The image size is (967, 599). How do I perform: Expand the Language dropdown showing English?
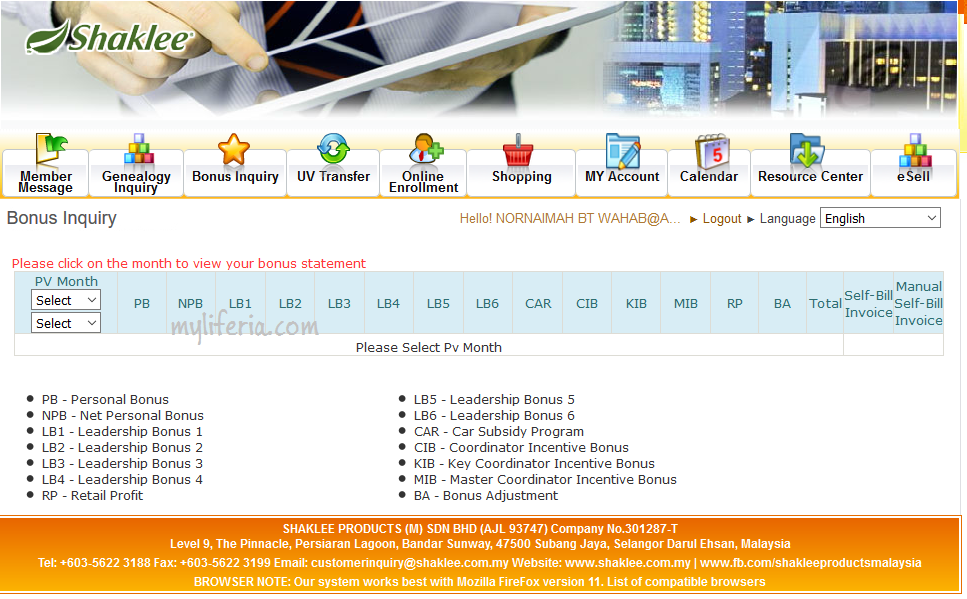coord(880,218)
